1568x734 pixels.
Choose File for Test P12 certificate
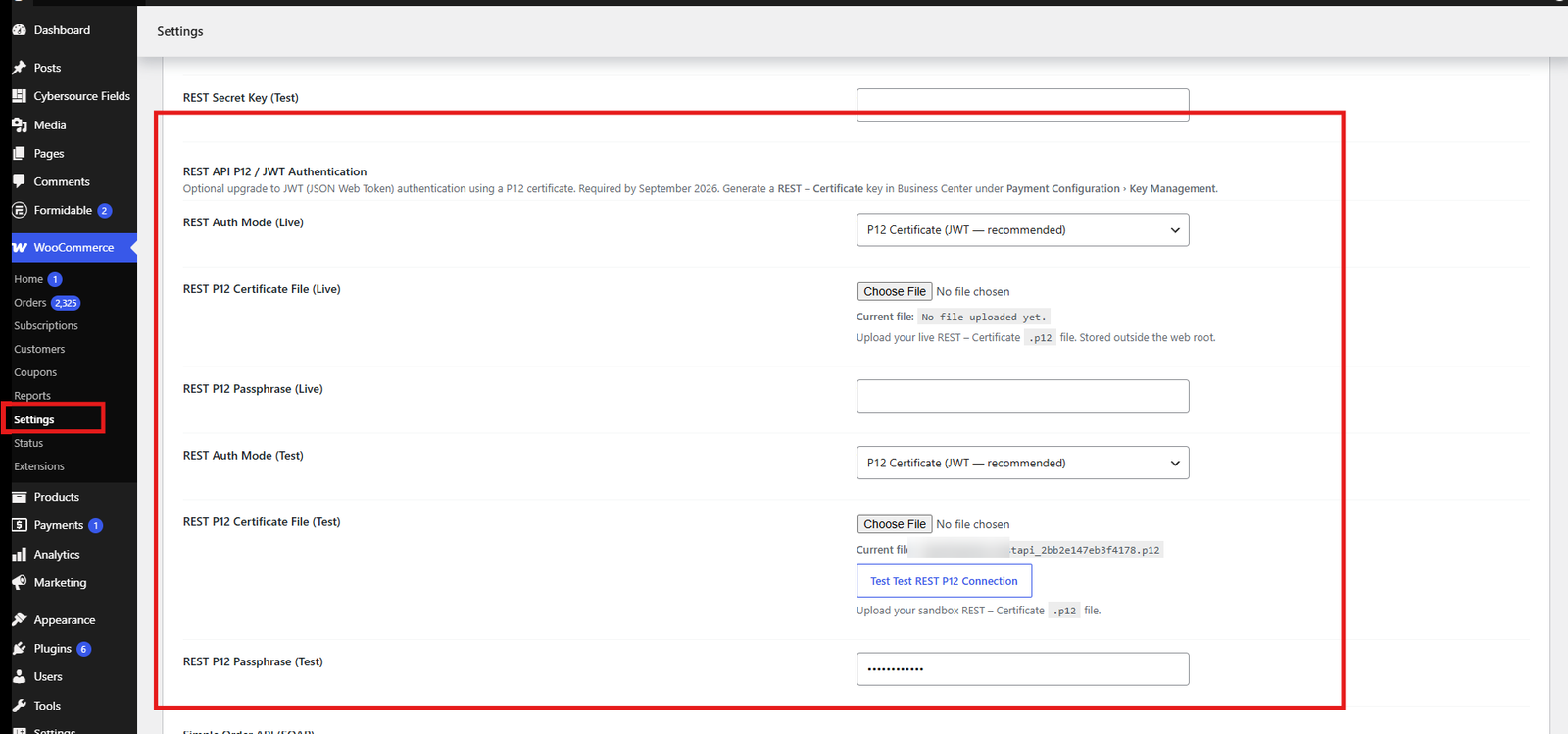coord(895,525)
